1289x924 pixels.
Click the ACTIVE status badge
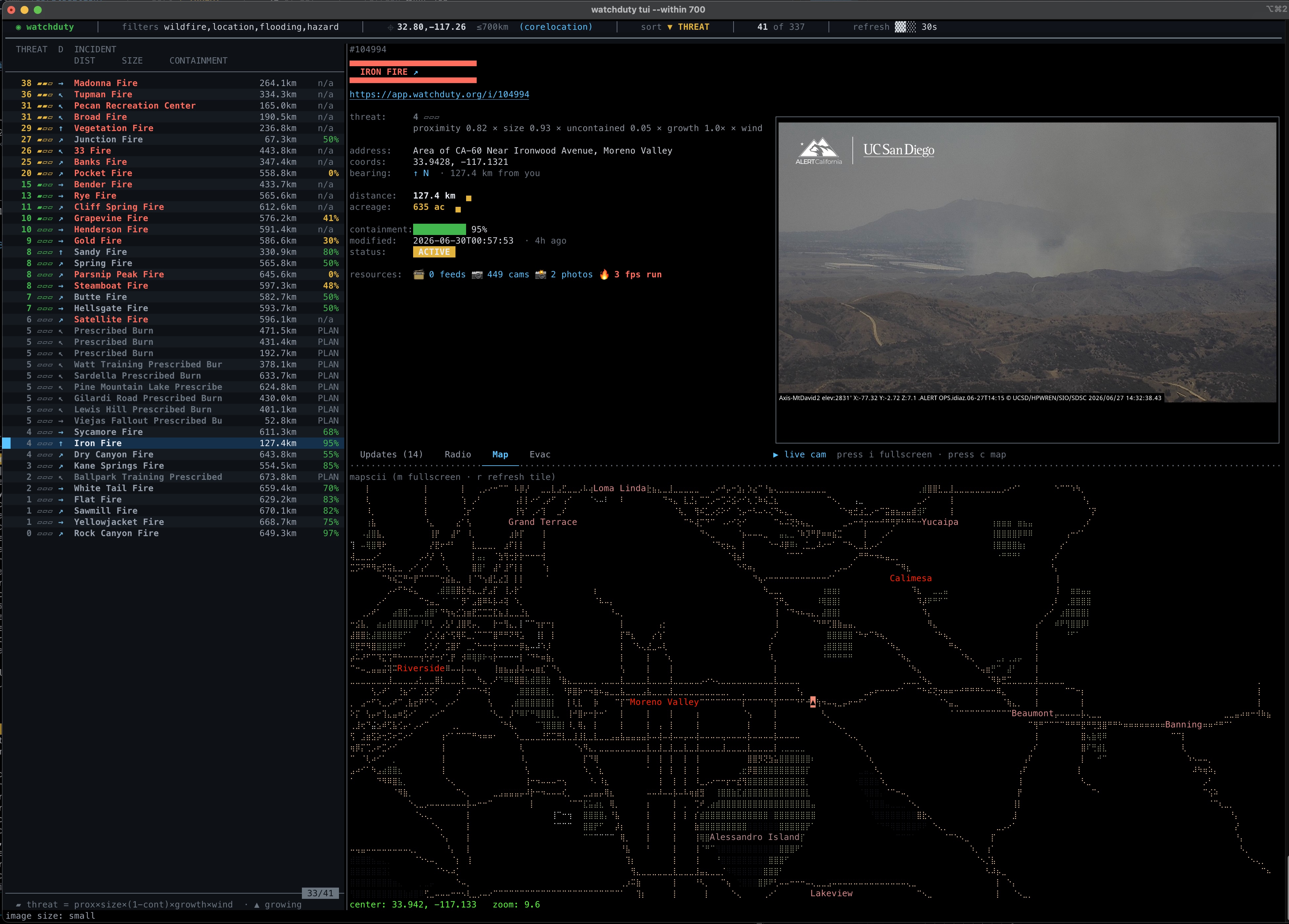(434, 252)
